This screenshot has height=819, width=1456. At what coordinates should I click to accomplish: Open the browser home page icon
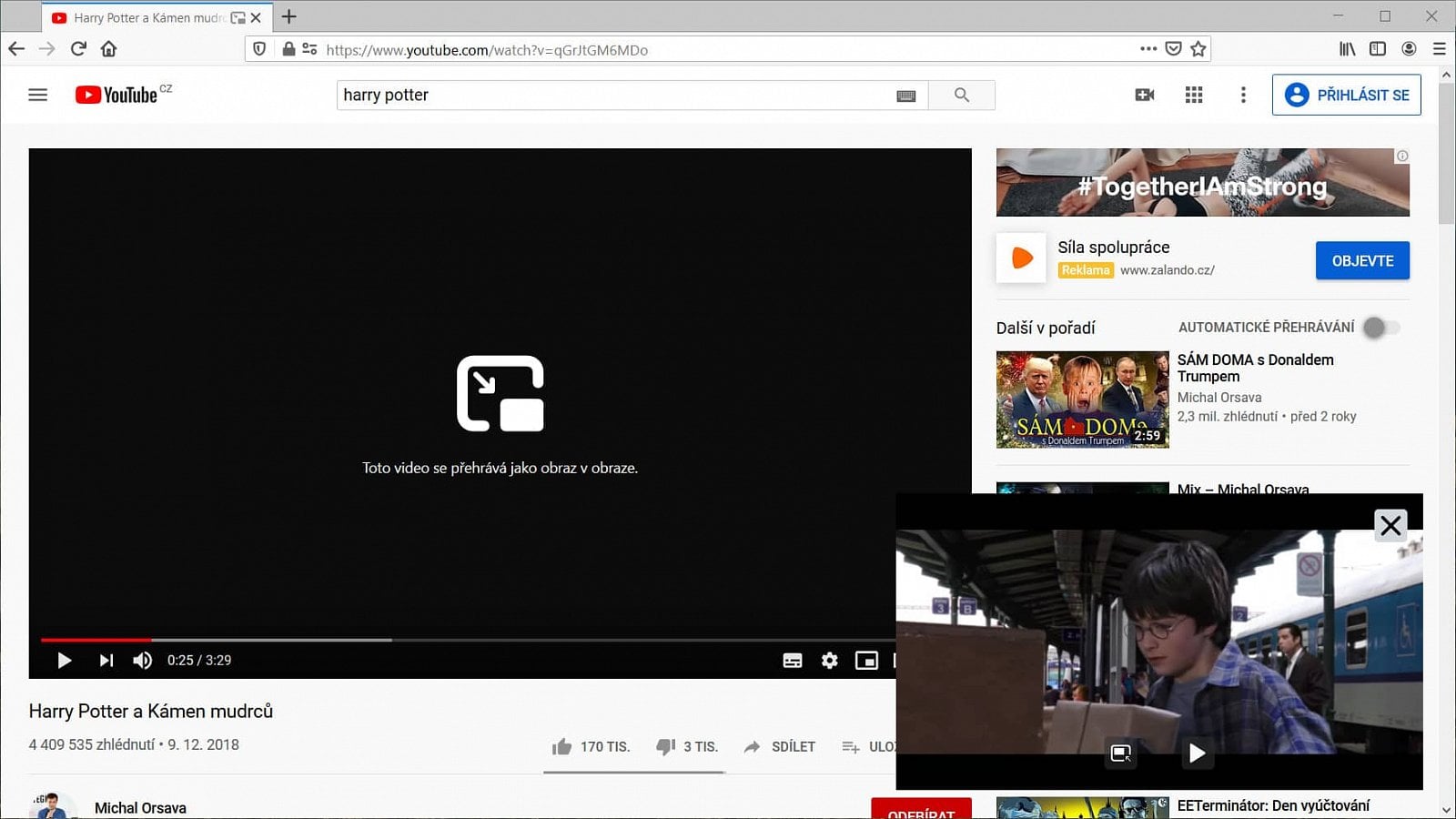(109, 49)
